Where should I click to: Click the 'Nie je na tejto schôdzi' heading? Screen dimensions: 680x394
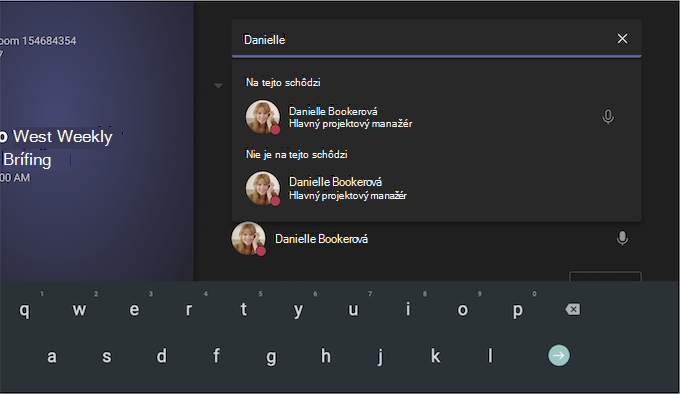(297, 154)
